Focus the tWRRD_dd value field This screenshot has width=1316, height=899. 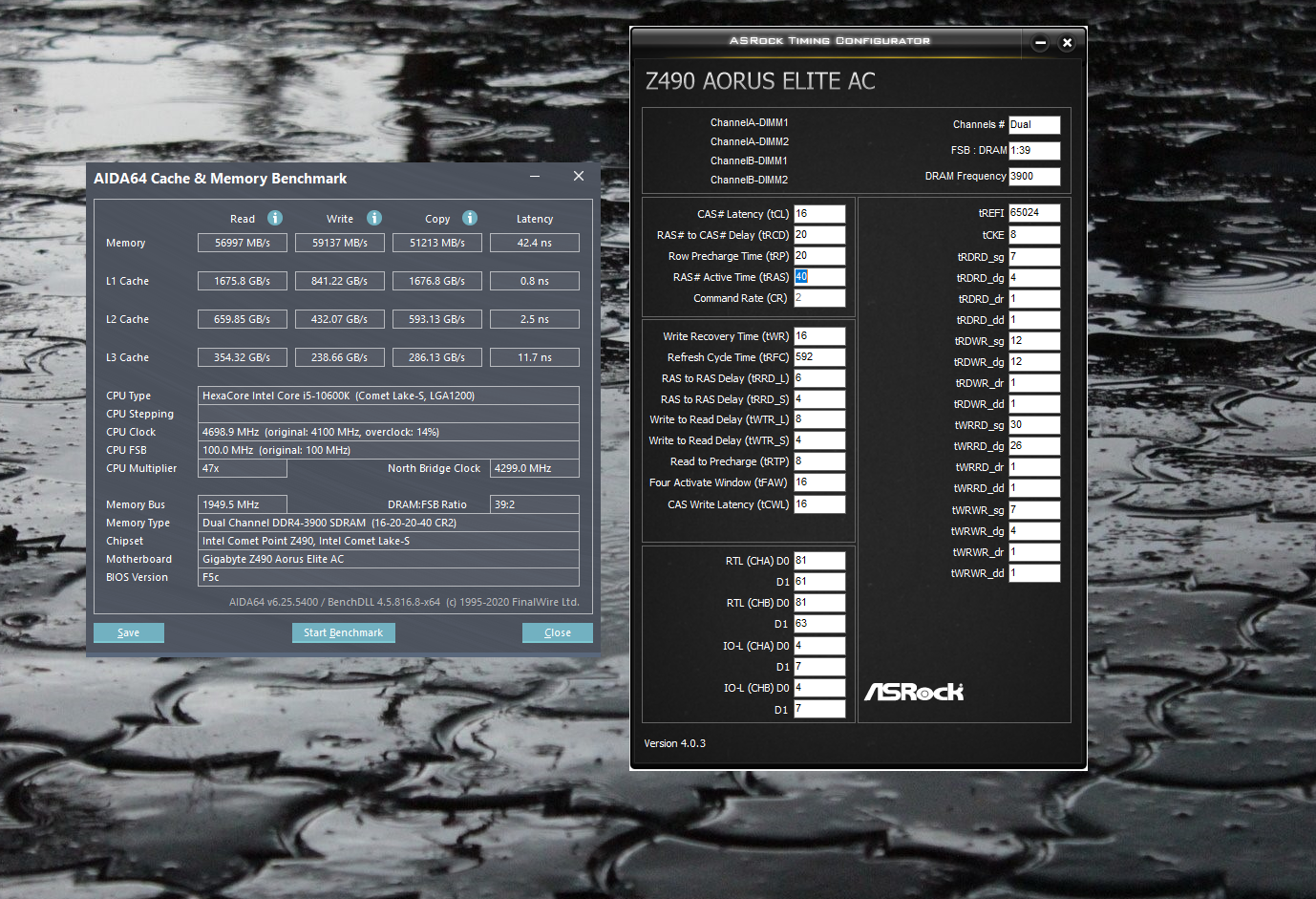tap(1034, 488)
